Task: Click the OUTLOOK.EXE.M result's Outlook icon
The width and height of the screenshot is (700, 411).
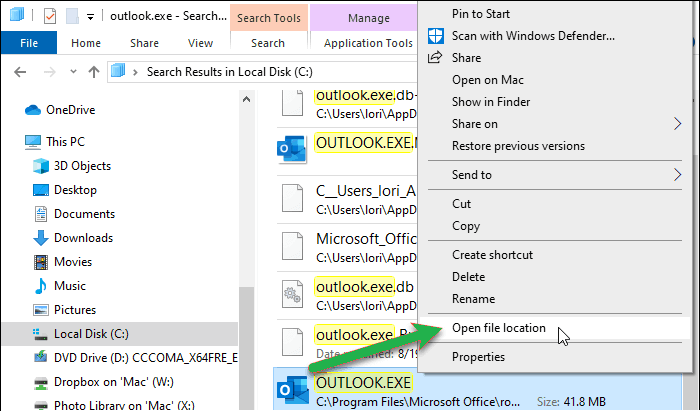Action: point(292,148)
